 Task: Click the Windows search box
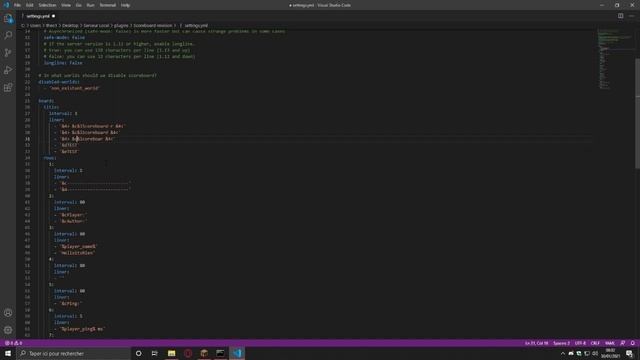73,353
